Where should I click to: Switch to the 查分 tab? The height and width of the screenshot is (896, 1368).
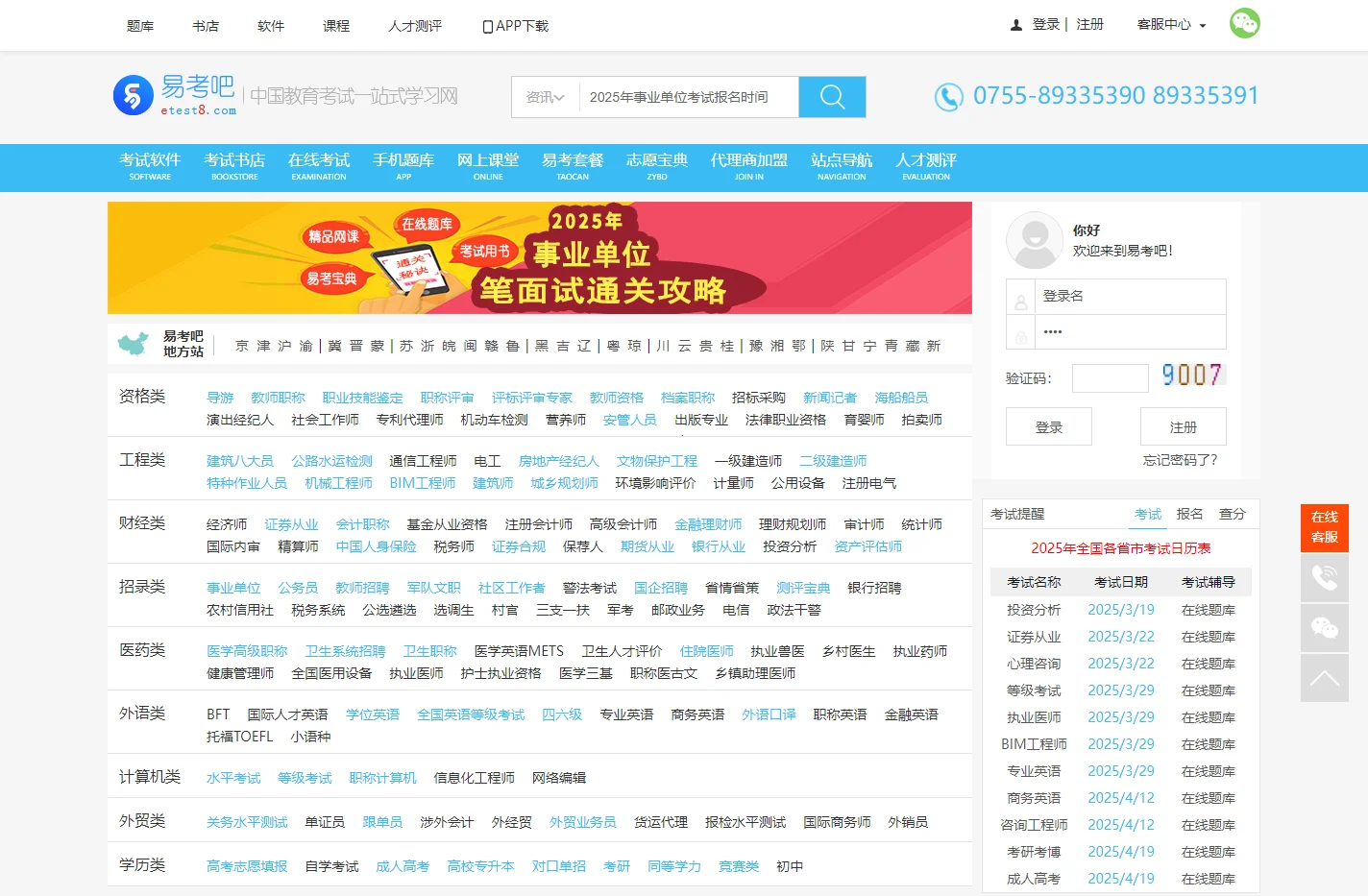(1233, 514)
